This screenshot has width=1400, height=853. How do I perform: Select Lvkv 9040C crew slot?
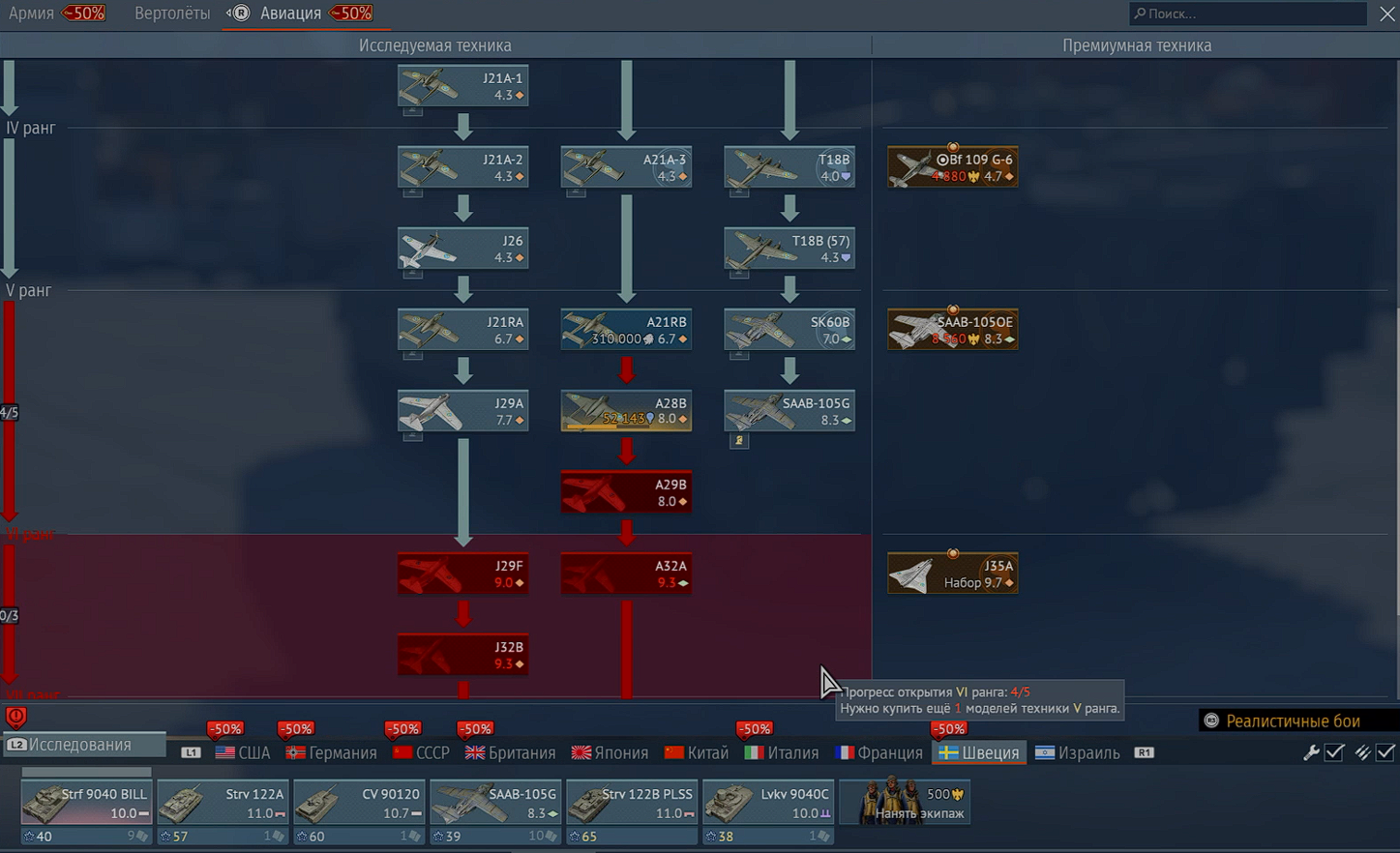click(768, 803)
